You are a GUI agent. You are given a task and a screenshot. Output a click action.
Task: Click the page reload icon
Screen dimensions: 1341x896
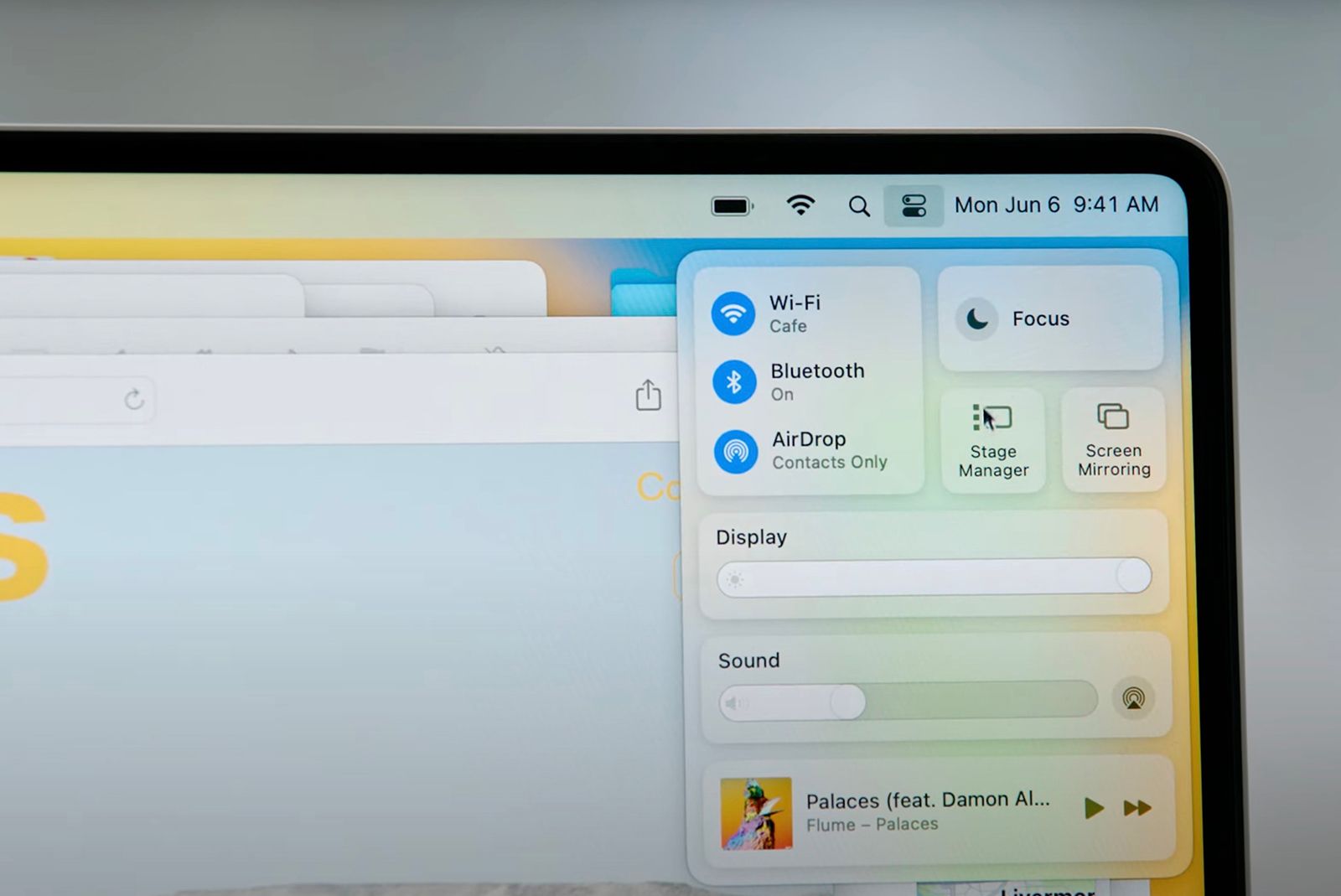(137, 401)
